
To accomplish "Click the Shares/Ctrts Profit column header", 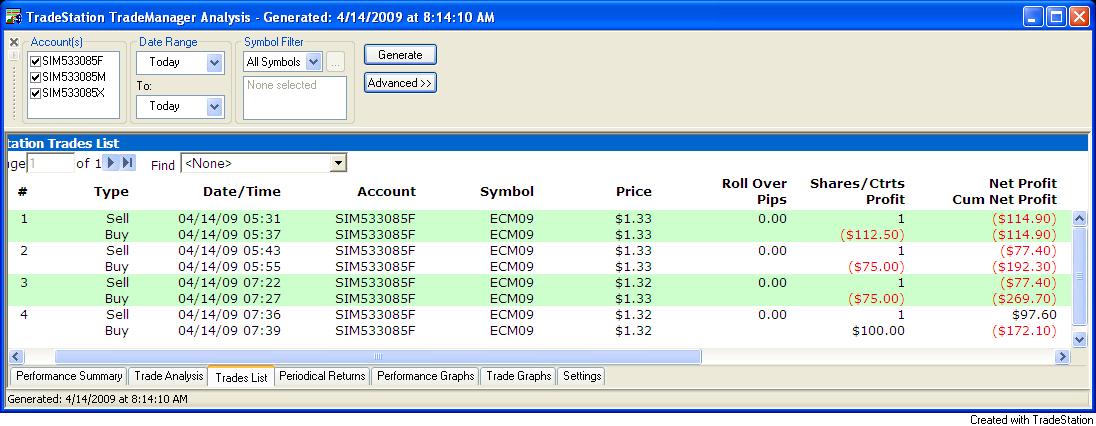I will tap(857, 192).
